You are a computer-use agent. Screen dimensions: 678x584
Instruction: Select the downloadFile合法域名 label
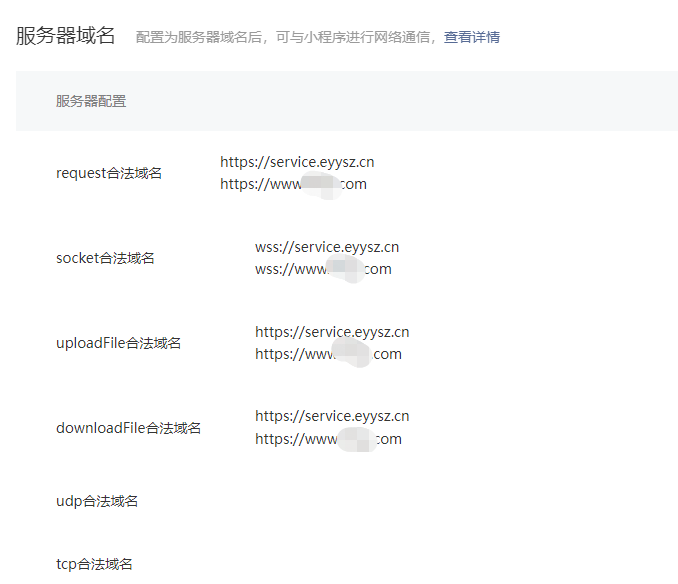click(128, 428)
